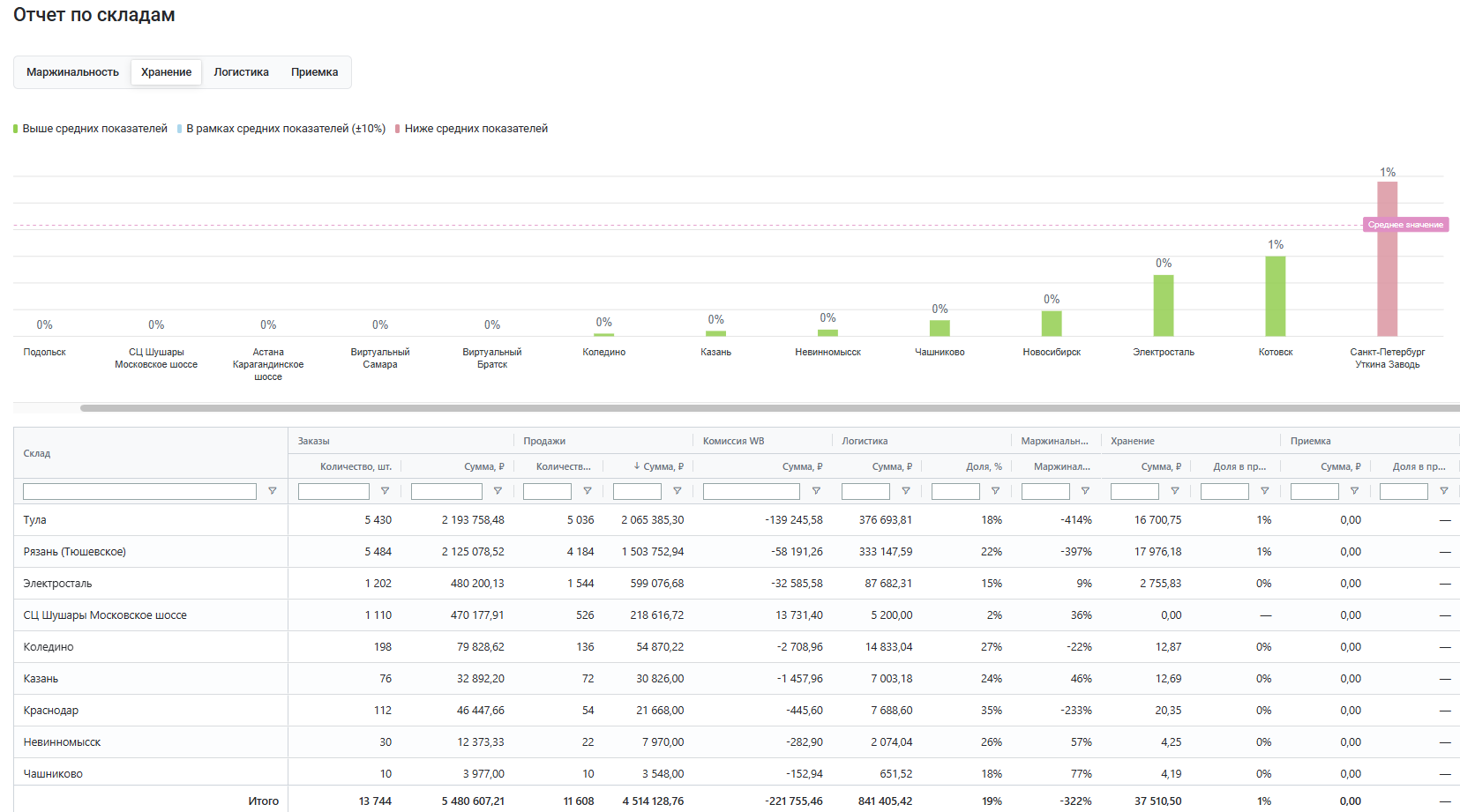Click Тула sales sum 2 065 385,30
This screenshot has width=1460, height=812.
[652, 520]
